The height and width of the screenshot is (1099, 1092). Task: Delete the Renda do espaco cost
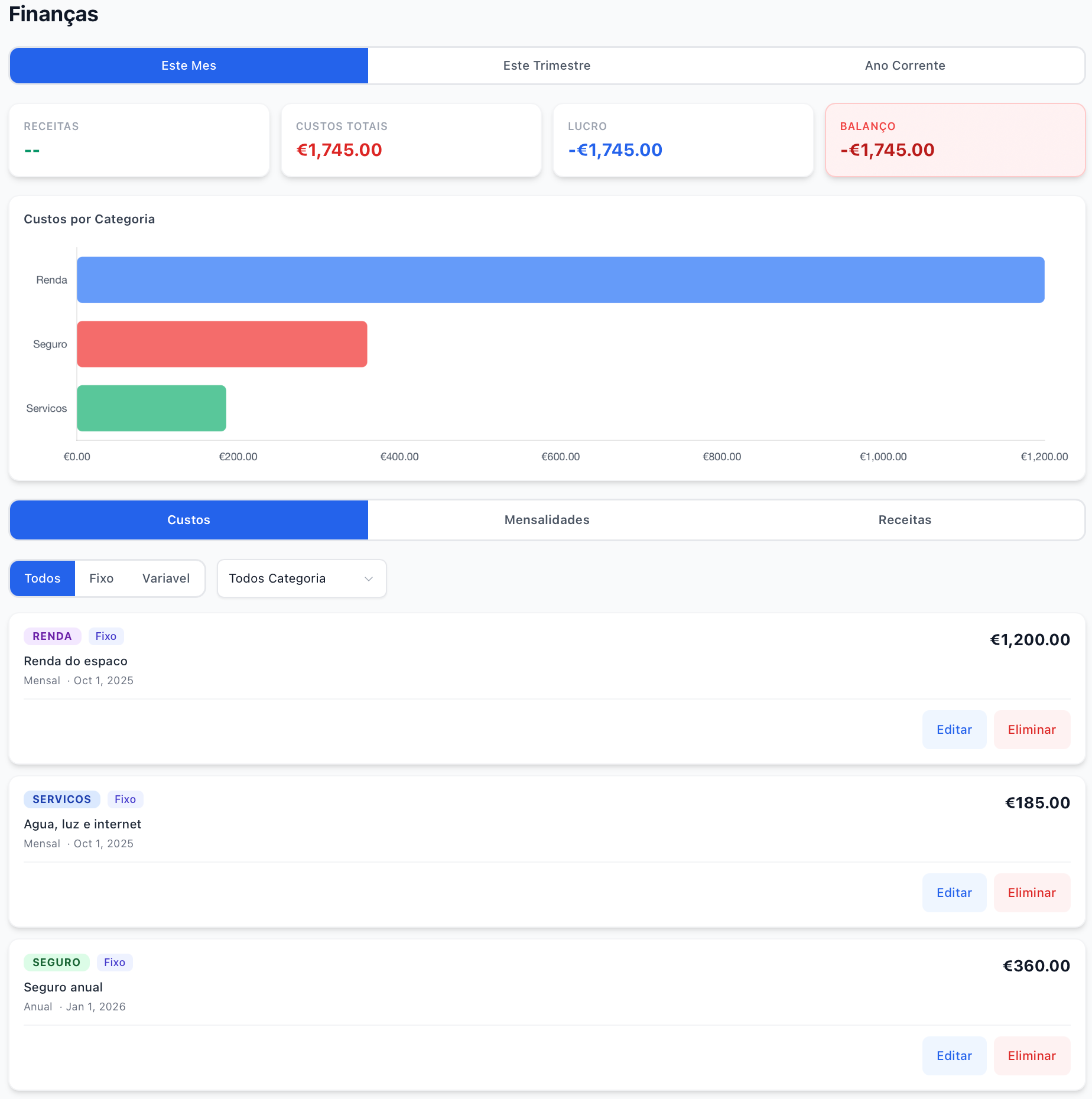1032,730
